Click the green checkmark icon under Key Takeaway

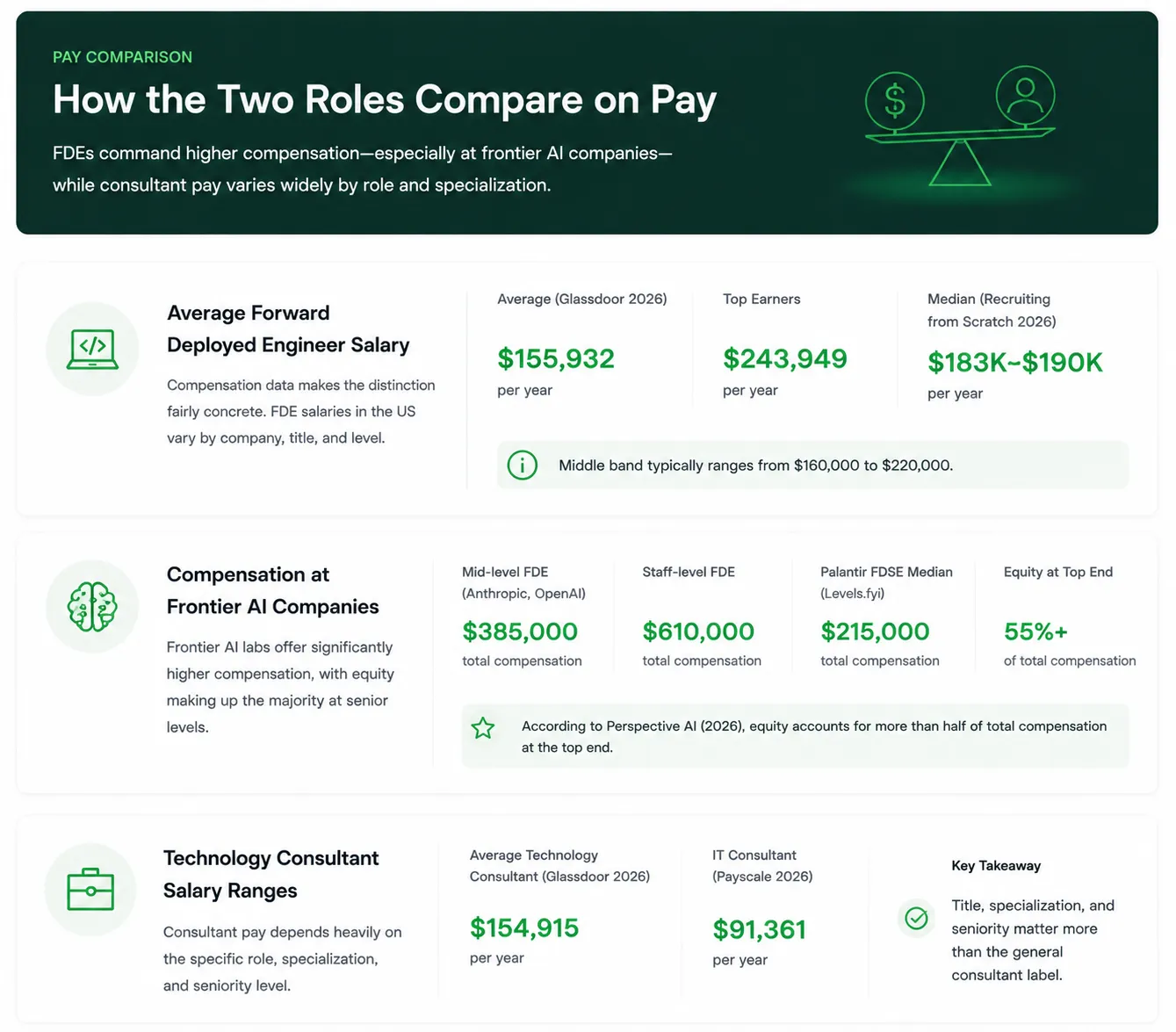[916, 919]
